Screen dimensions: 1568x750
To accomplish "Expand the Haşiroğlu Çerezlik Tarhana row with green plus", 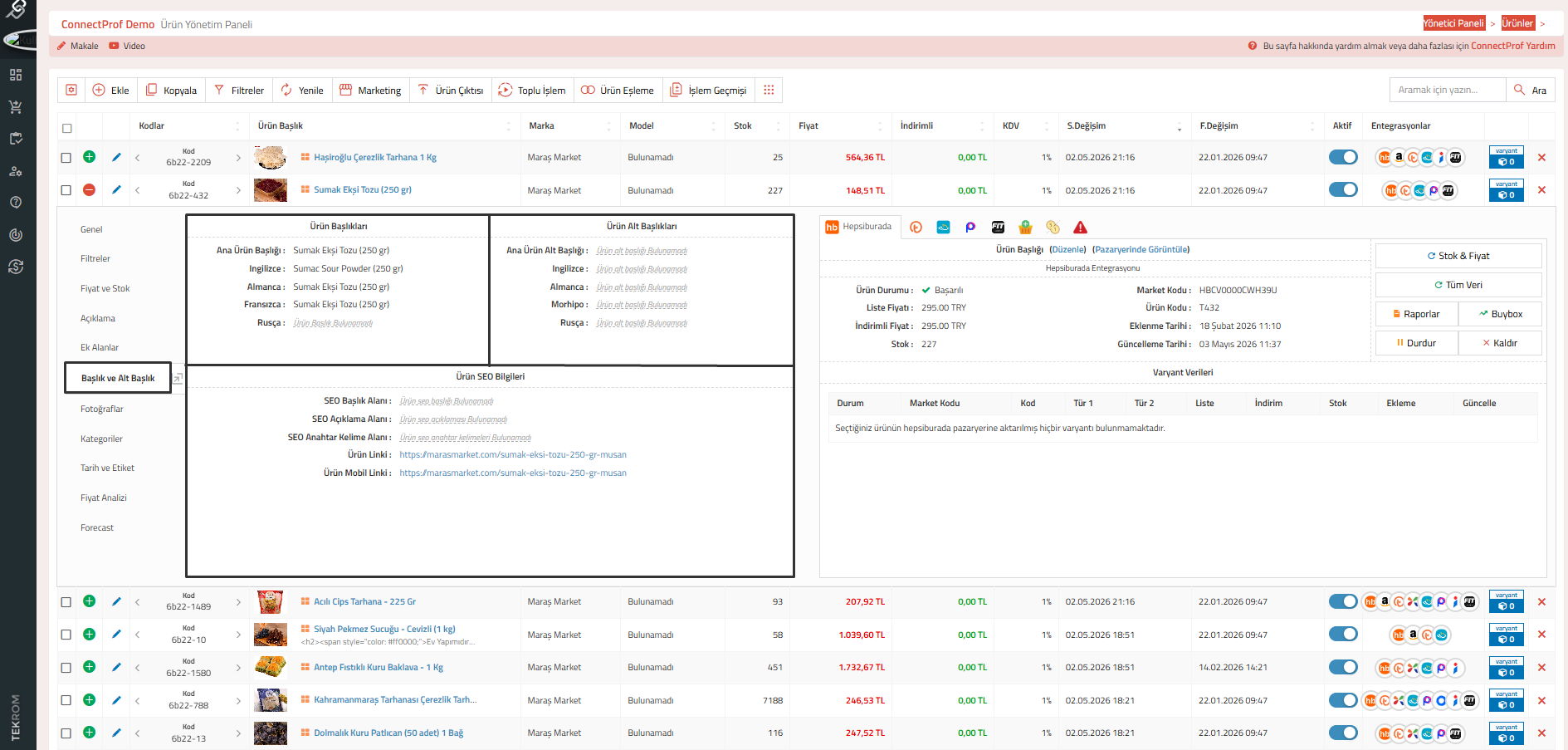I will (x=89, y=156).
